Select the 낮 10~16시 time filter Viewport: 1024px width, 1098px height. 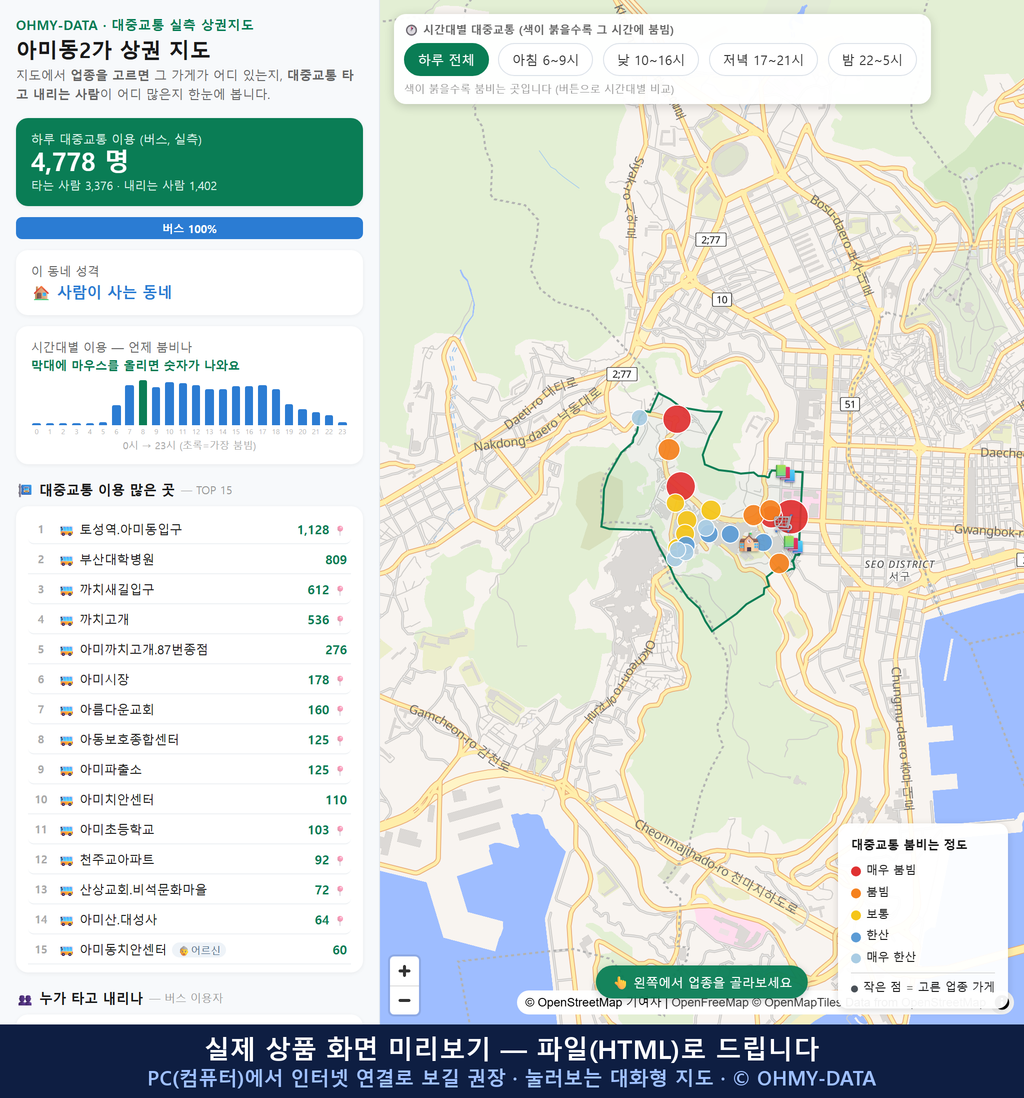point(651,60)
